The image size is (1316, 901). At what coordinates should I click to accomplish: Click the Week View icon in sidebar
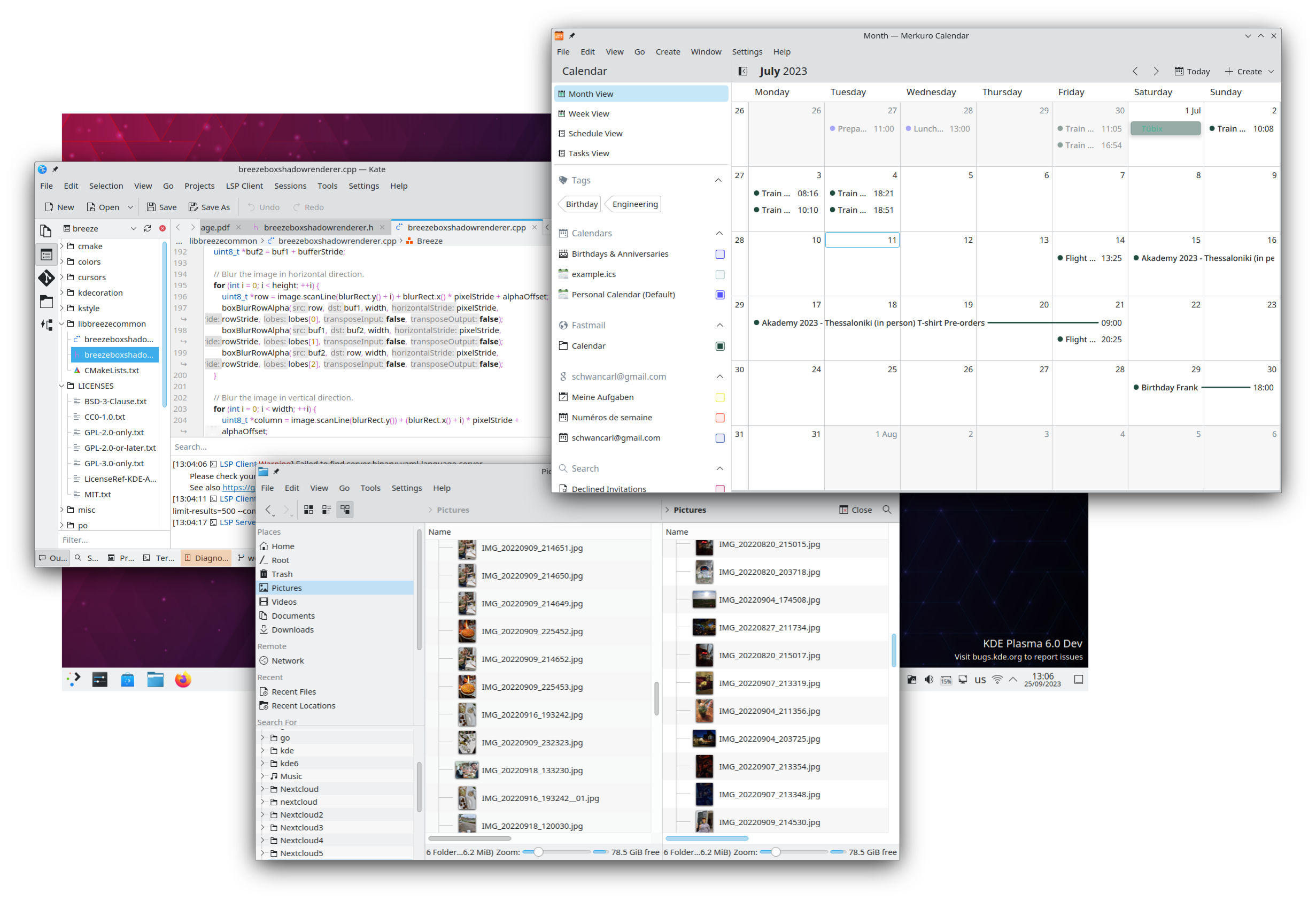coord(563,113)
